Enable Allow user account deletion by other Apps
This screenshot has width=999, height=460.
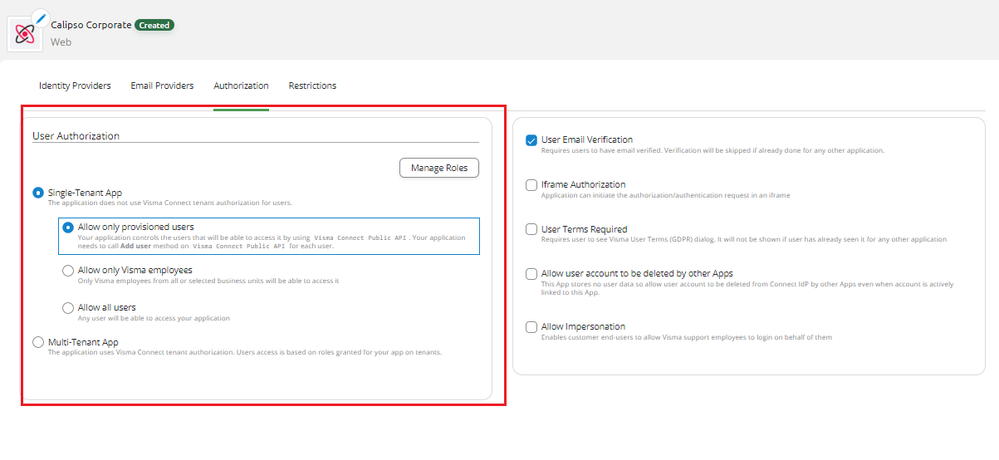click(x=531, y=273)
